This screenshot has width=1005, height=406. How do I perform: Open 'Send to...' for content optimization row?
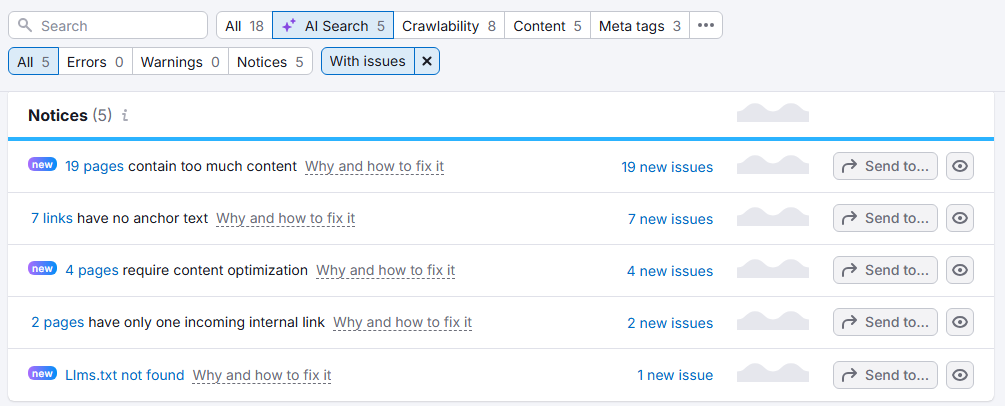point(885,270)
